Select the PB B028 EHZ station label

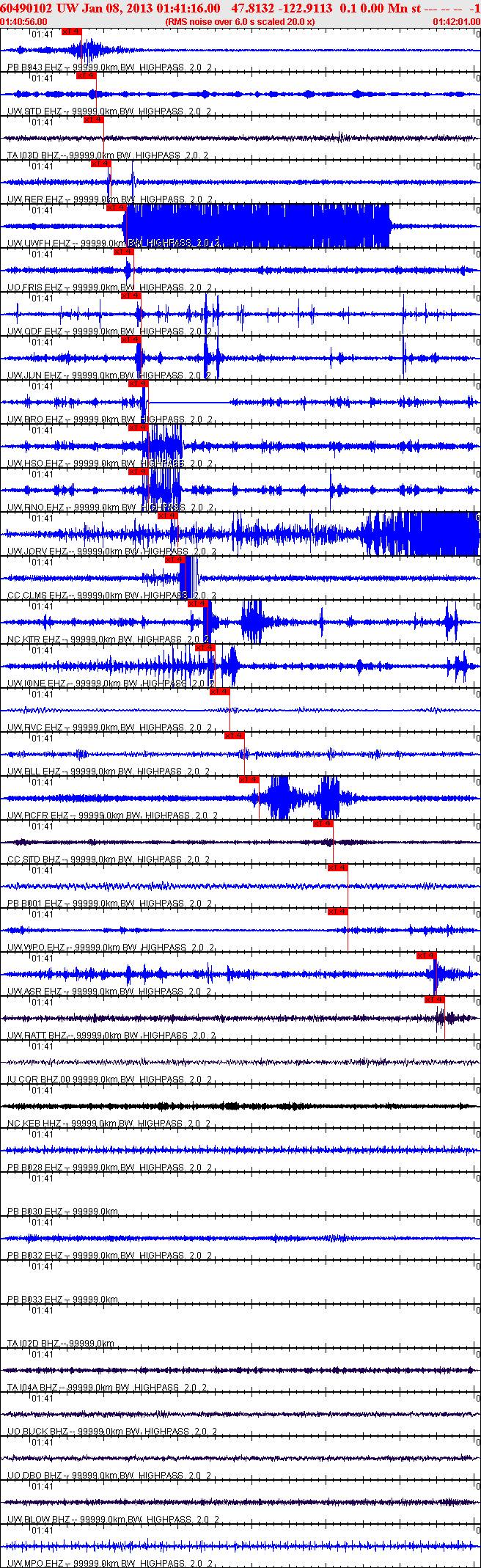(x=110, y=1168)
